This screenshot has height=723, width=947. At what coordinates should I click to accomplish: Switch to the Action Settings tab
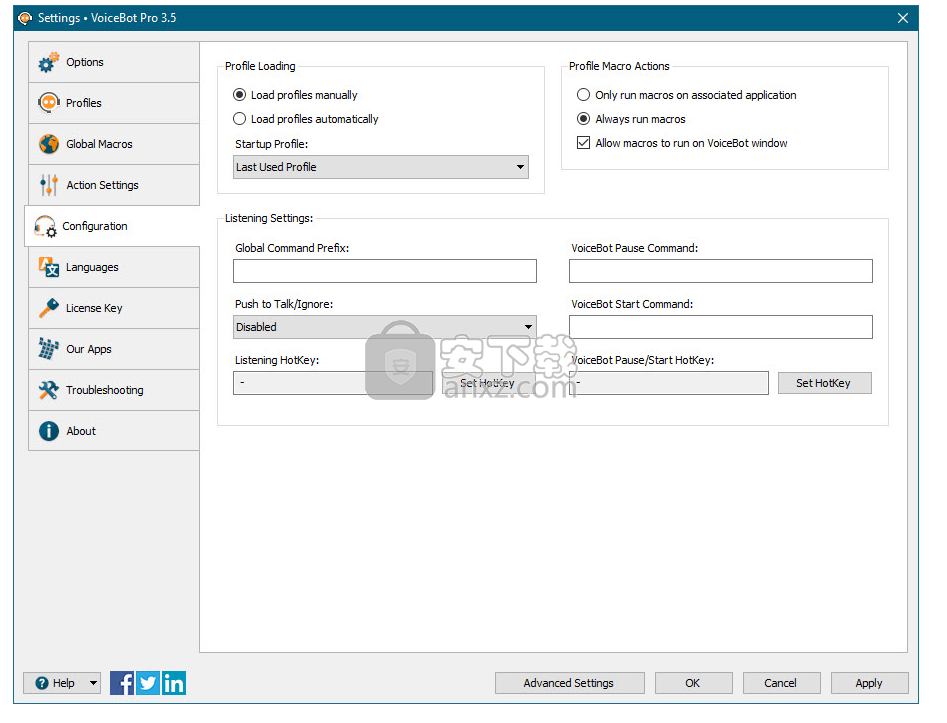(x=114, y=185)
